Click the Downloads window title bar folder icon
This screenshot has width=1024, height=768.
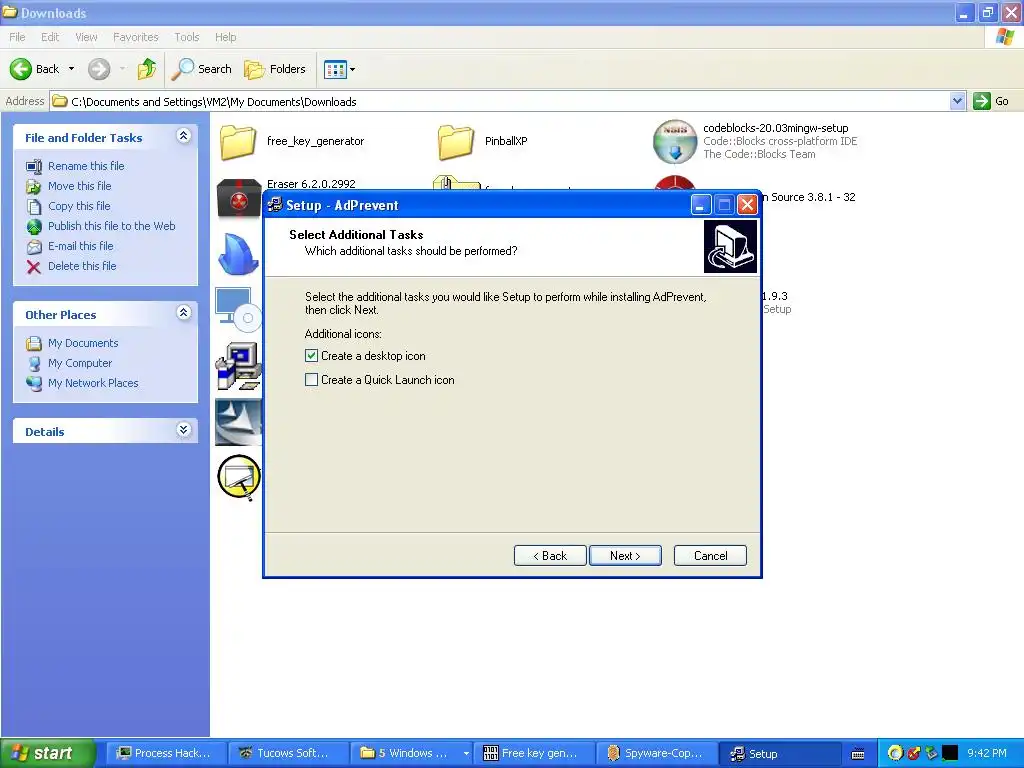click(10, 12)
